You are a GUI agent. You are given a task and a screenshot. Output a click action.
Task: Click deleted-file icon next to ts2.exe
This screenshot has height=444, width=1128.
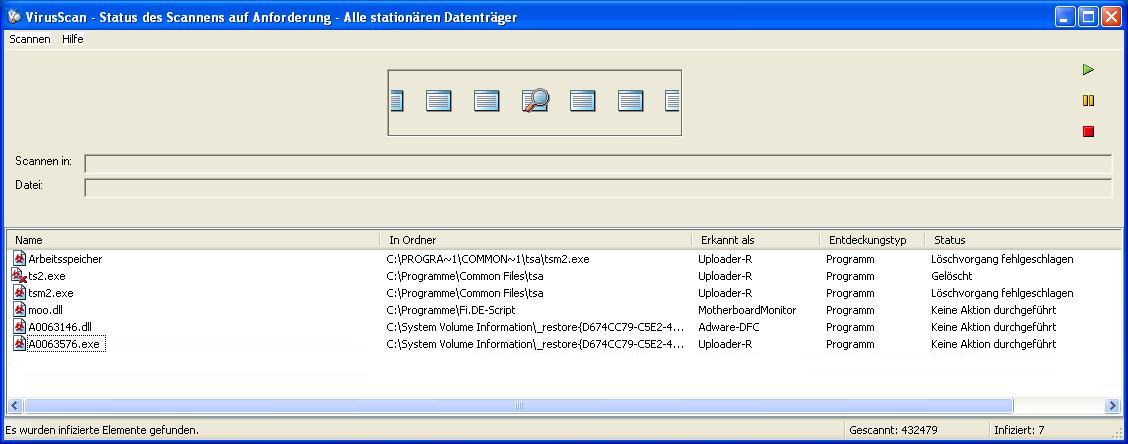[x=19, y=276]
